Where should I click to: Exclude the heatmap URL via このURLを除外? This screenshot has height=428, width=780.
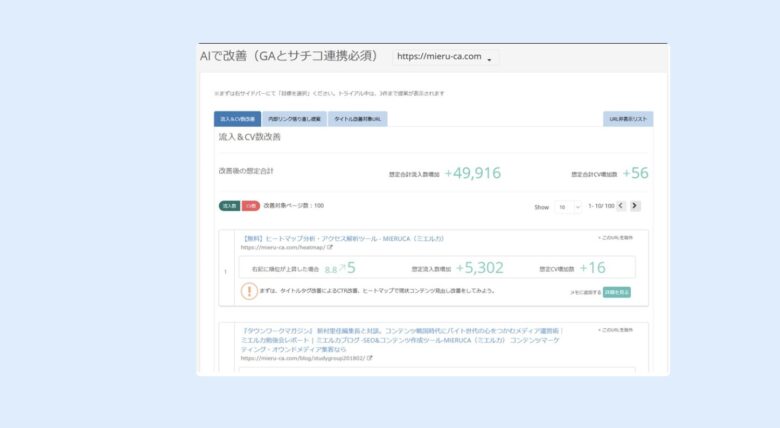pos(615,238)
